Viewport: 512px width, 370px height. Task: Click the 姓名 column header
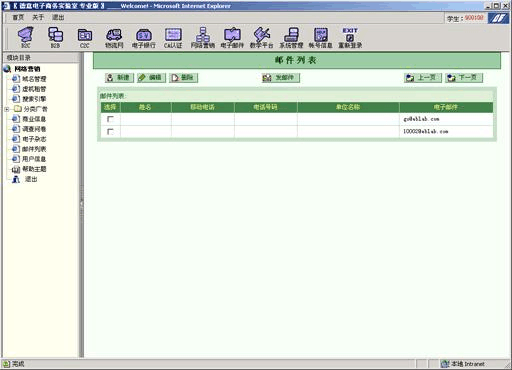(x=146, y=107)
